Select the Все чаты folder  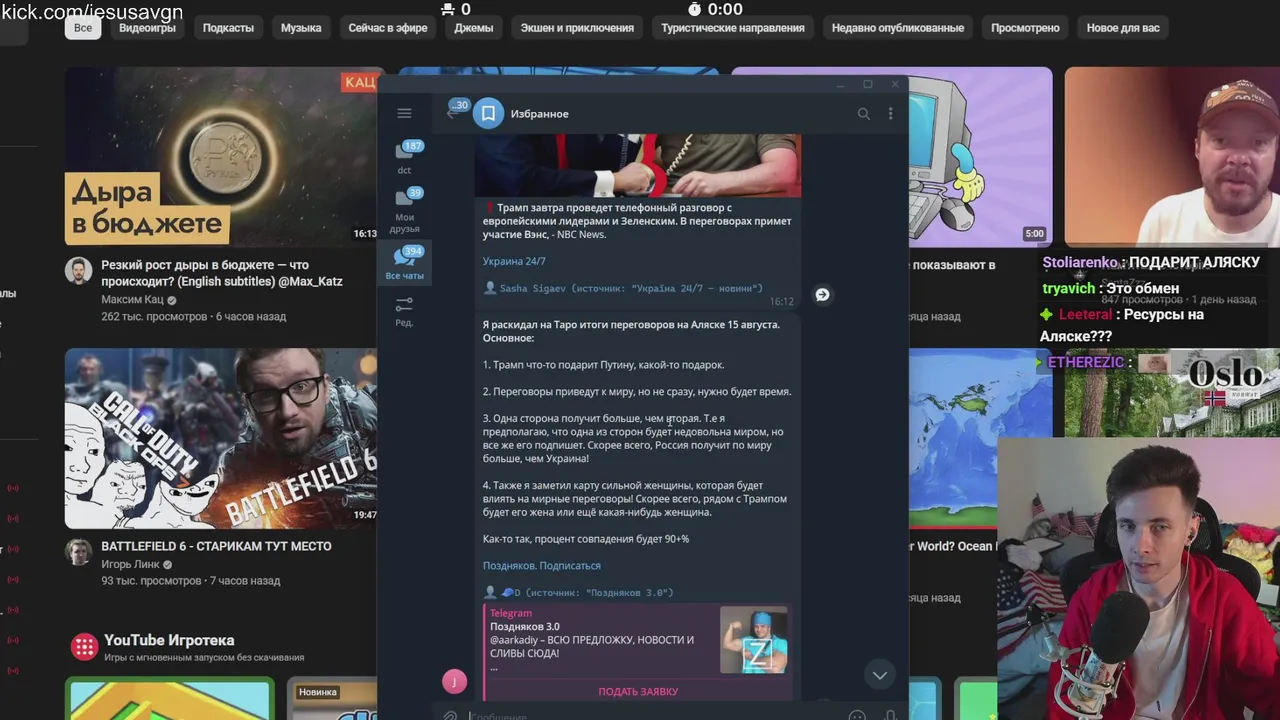point(404,263)
